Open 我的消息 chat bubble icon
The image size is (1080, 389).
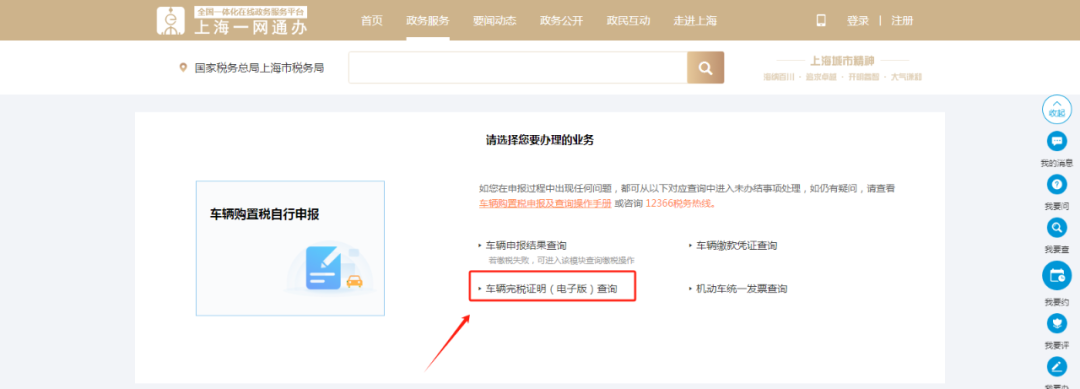(x=1057, y=141)
